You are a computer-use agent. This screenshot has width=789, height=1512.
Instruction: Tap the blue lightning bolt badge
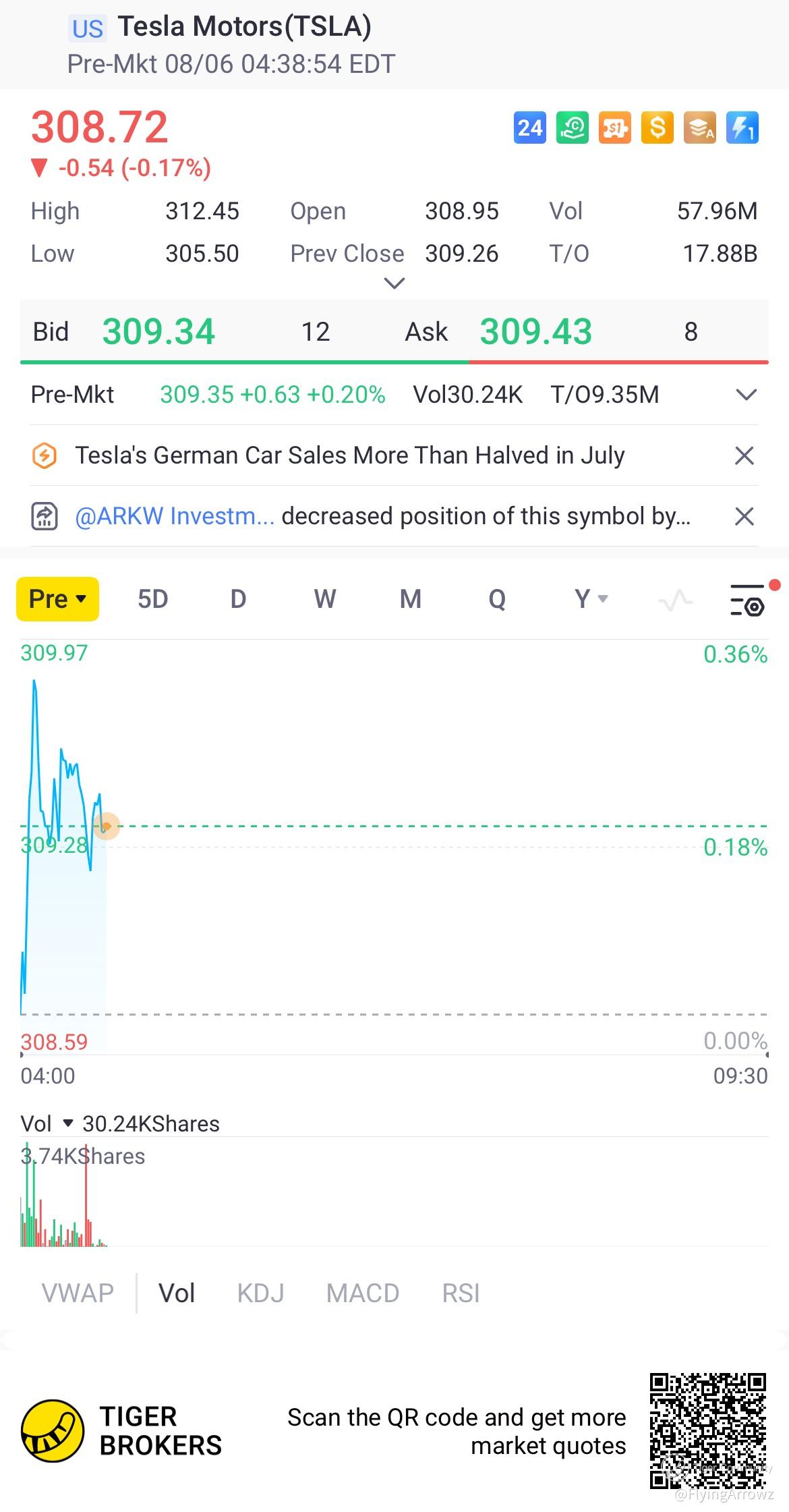[742, 128]
